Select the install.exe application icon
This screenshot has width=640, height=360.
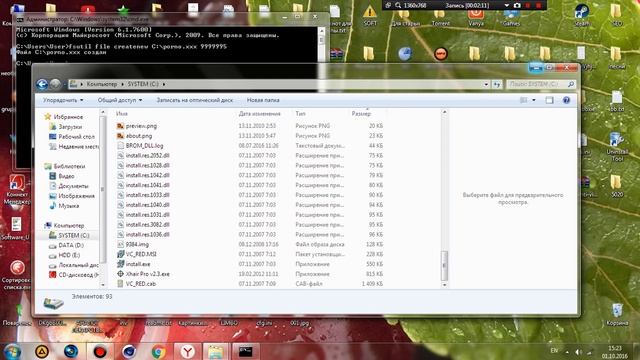click(x=120, y=264)
